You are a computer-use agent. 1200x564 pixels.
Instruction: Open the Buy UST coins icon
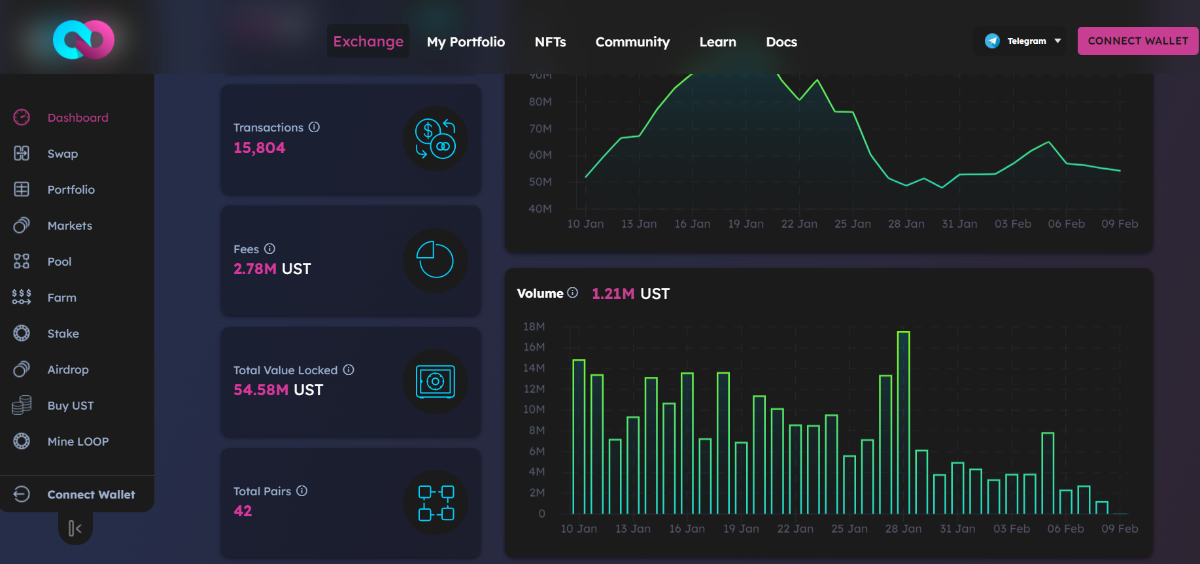click(x=22, y=406)
